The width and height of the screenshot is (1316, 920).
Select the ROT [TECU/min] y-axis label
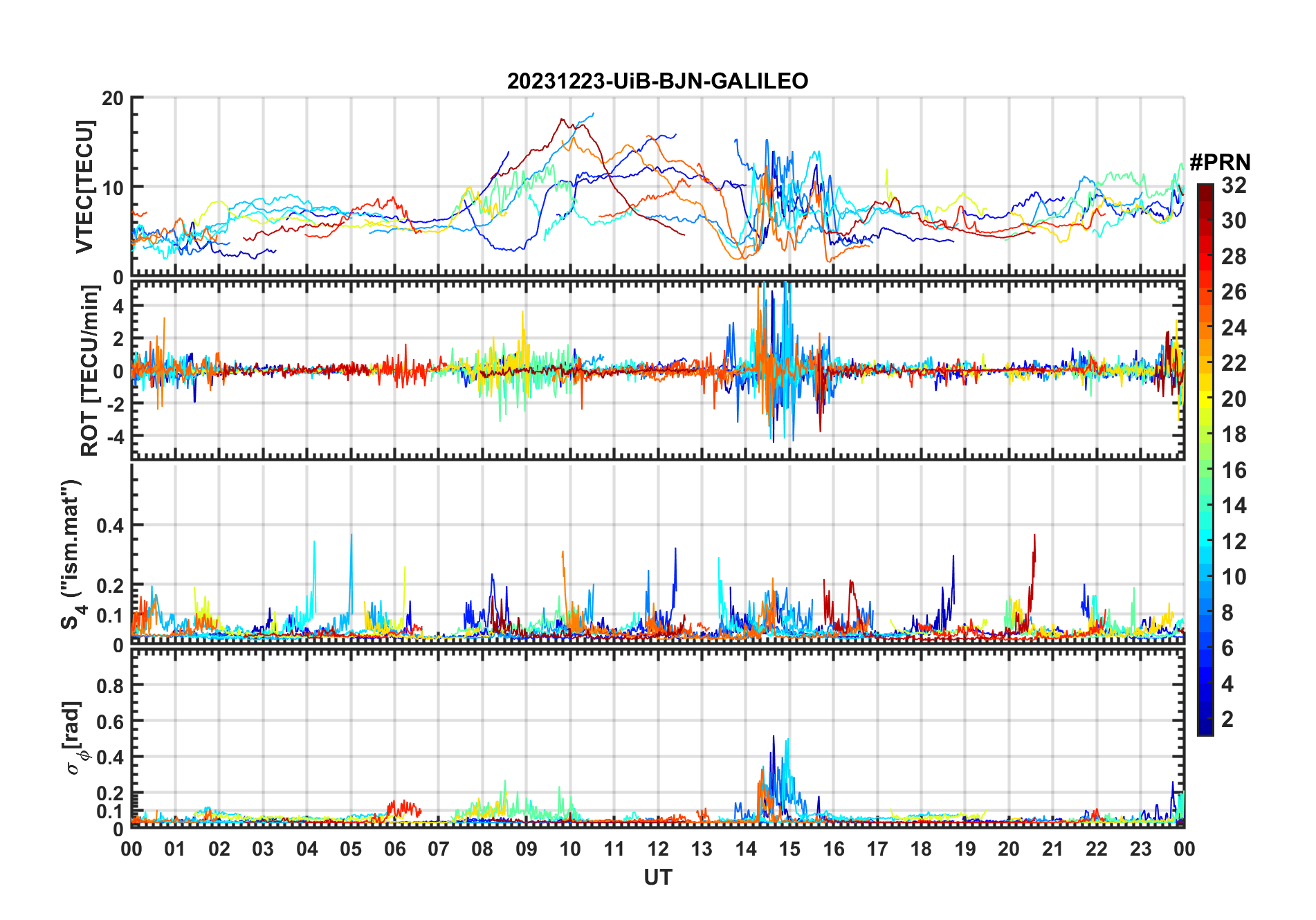pos(89,371)
